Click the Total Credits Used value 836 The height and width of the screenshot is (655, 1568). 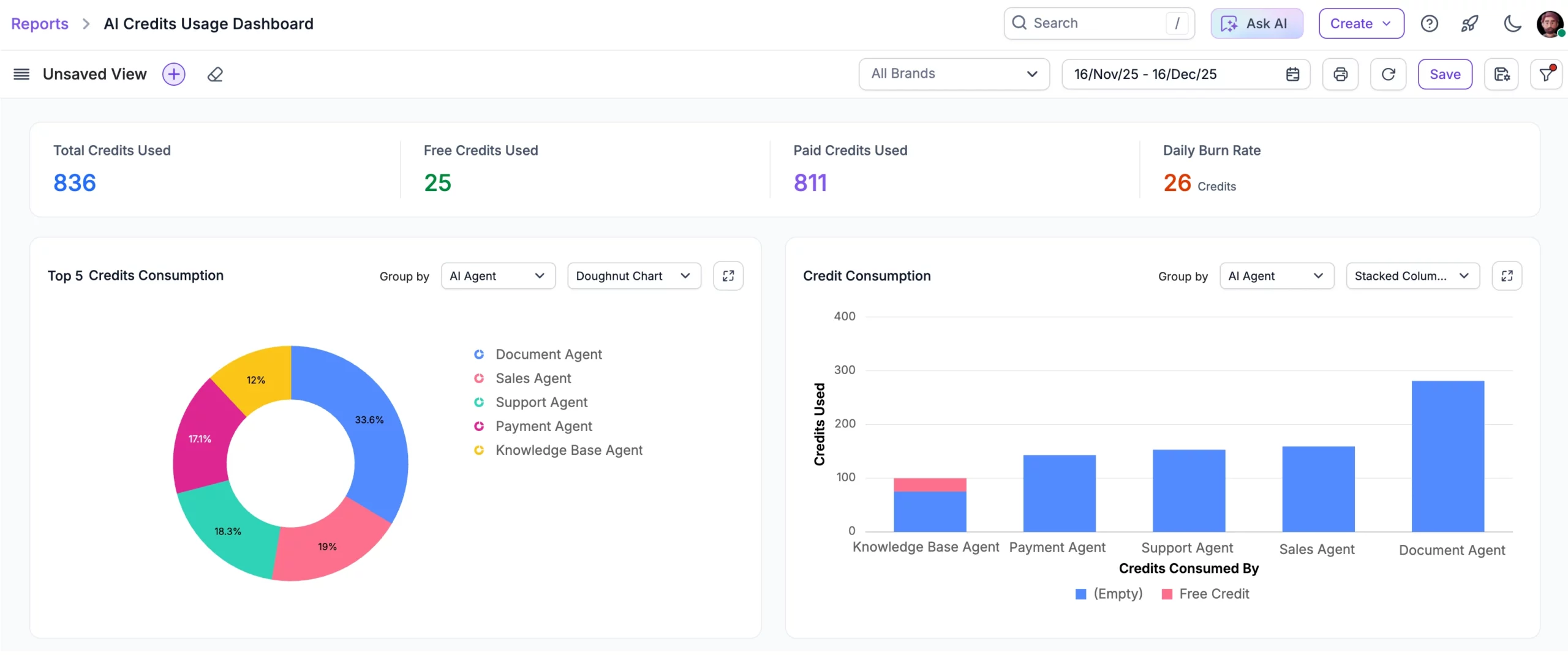point(75,183)
